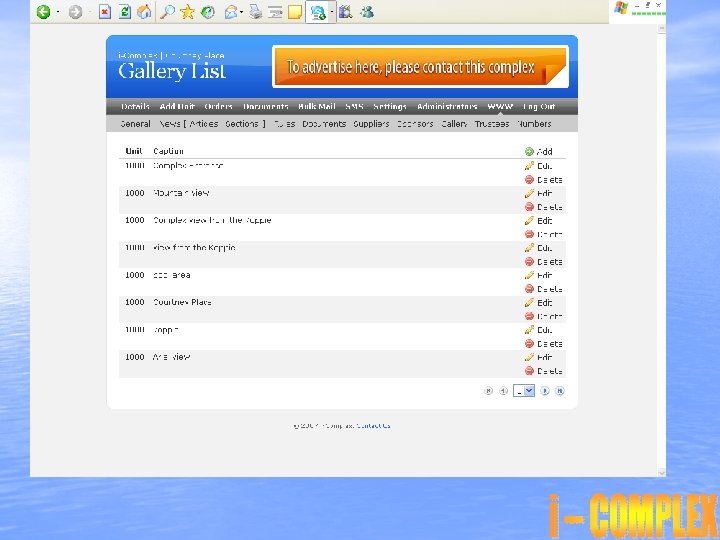Edit the Koppie gallery entry
The image size is (720, 540).
coord(539,330)
